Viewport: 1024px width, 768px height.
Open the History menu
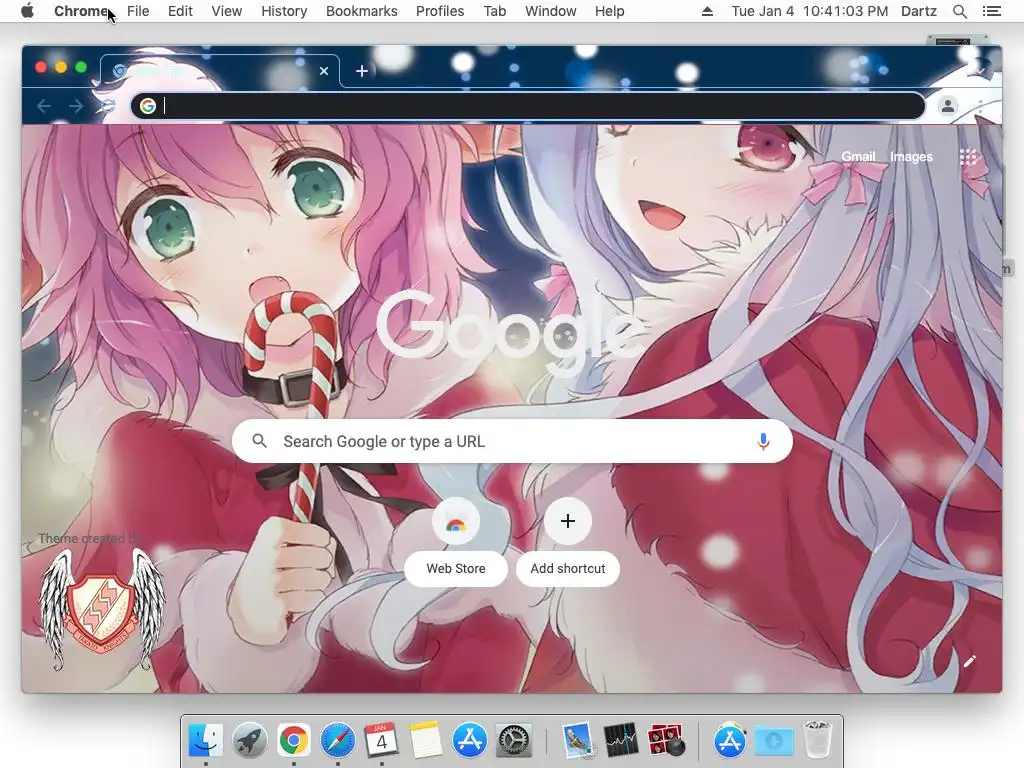(x=284, y=11)
